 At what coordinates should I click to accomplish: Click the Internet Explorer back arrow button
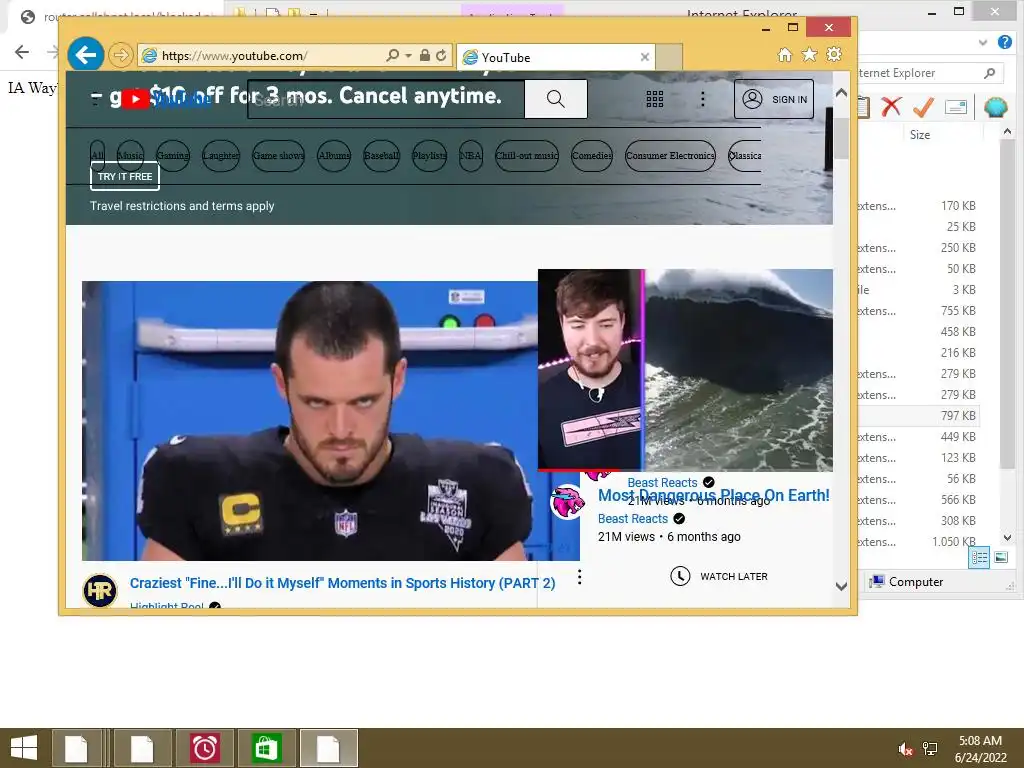tap(86, 55)
